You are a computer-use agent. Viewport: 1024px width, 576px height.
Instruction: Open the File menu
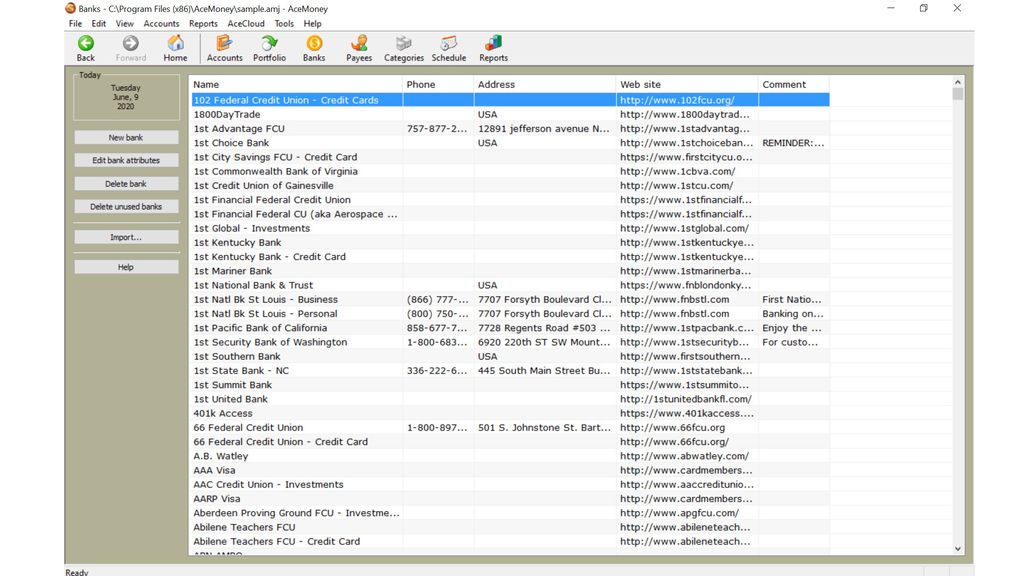75,24
